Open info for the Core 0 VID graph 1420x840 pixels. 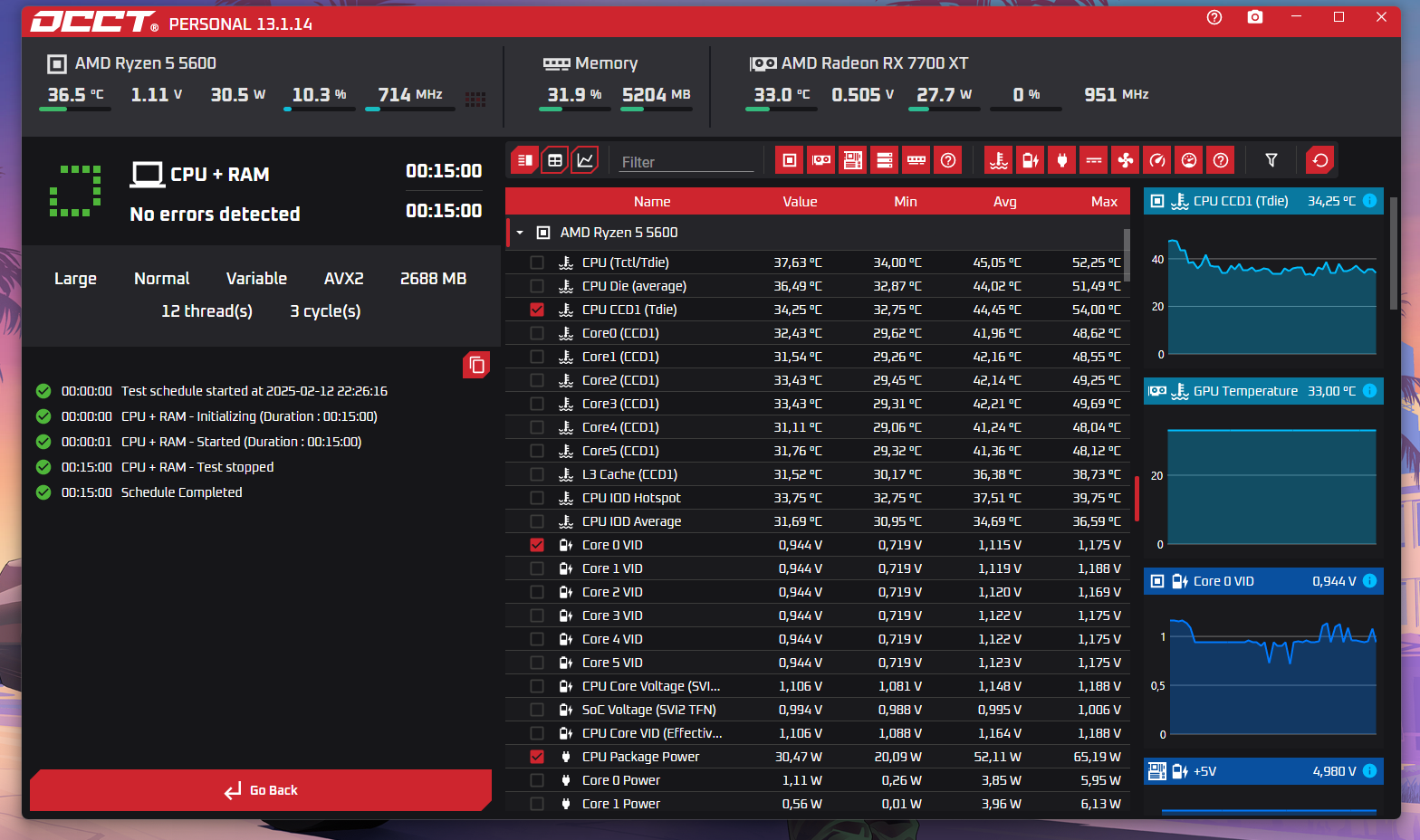[x=1370, y=581]
